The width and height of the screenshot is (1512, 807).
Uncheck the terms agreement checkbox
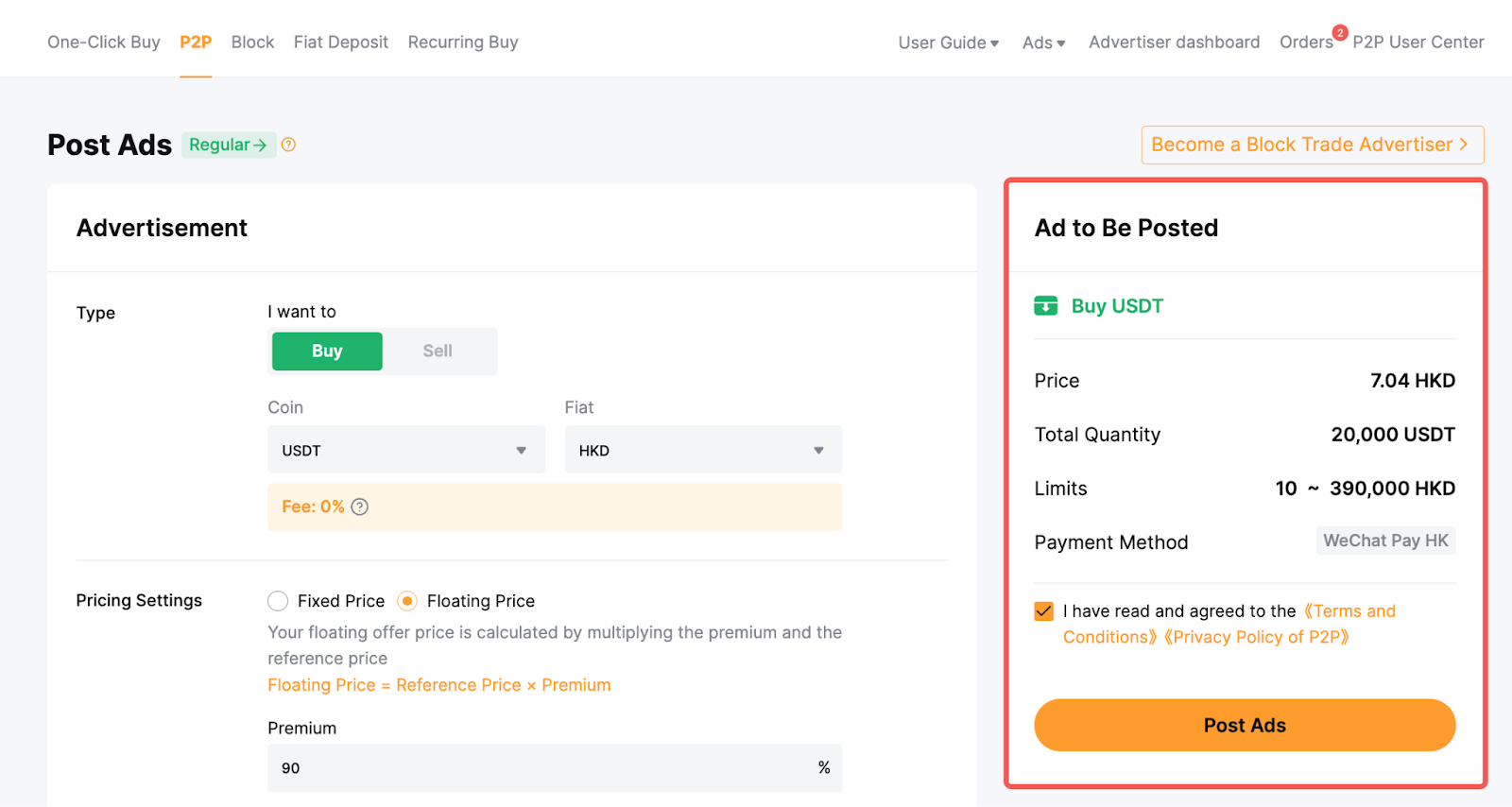tap(1044, 611)
